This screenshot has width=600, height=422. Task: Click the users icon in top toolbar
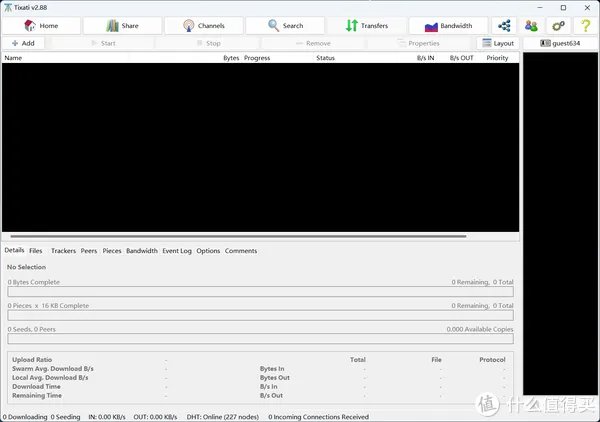[531, 26]
